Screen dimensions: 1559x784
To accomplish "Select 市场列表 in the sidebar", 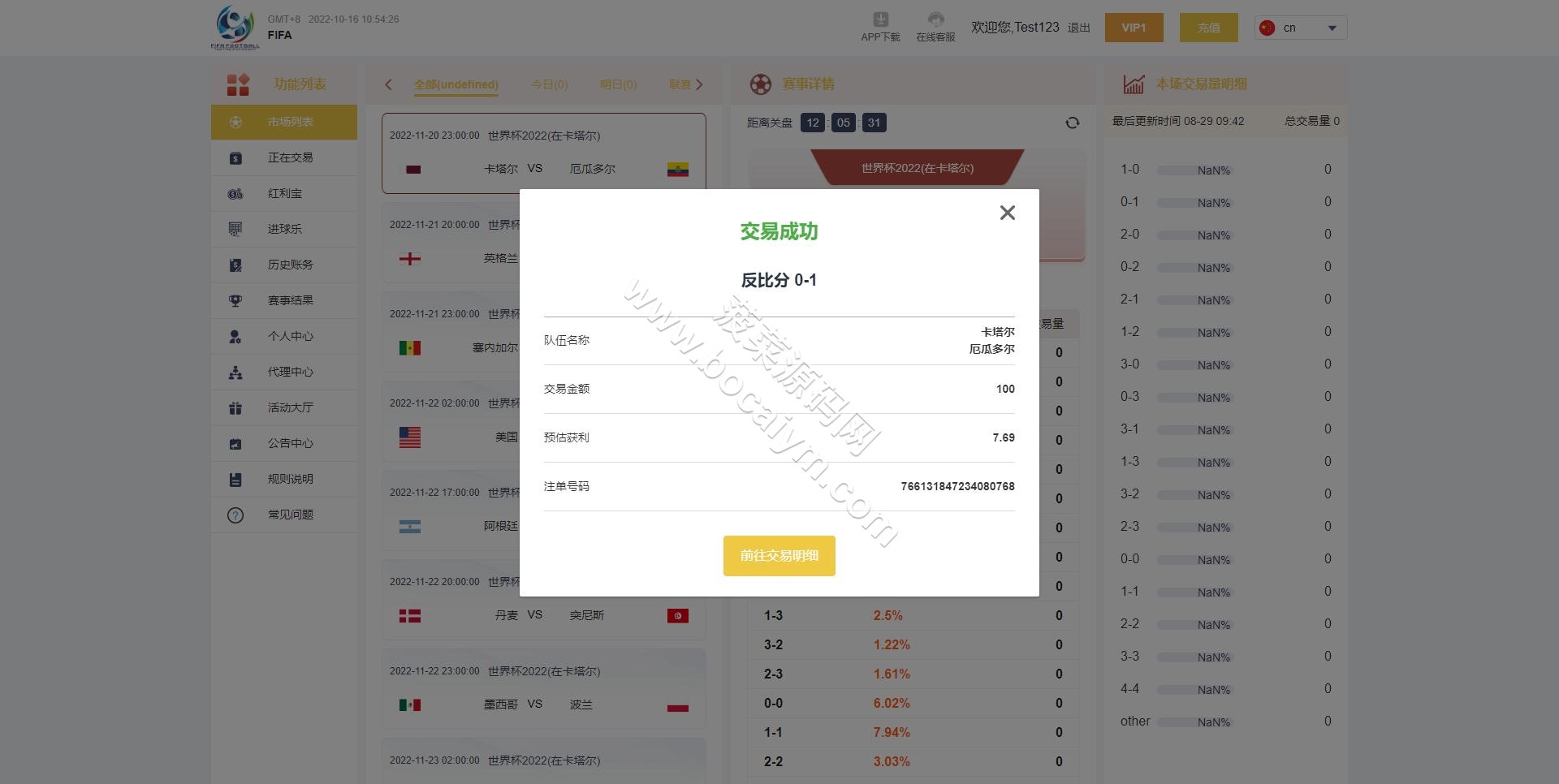I will pos(284,122).
